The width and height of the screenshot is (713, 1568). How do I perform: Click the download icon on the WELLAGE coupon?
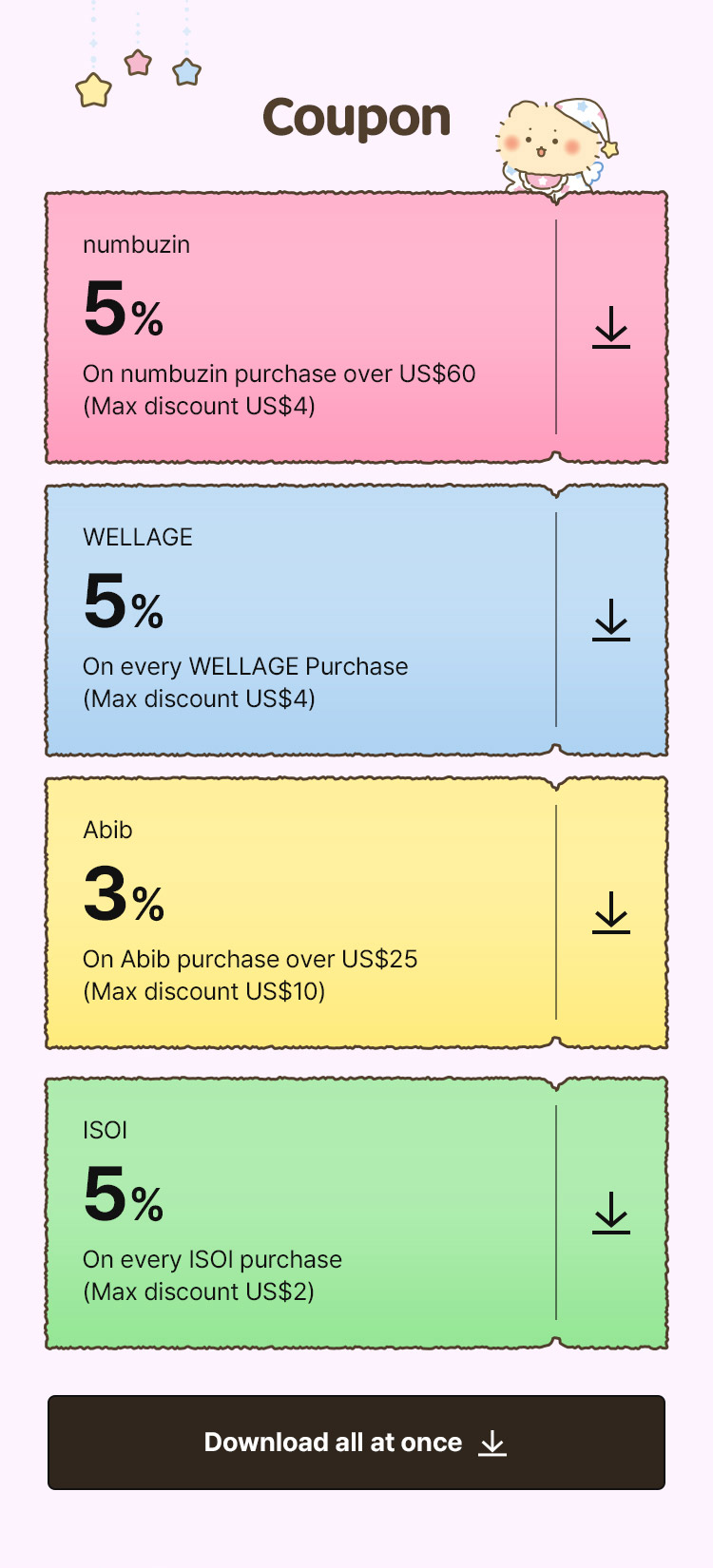pyautogui.click(x=609, y=621)
